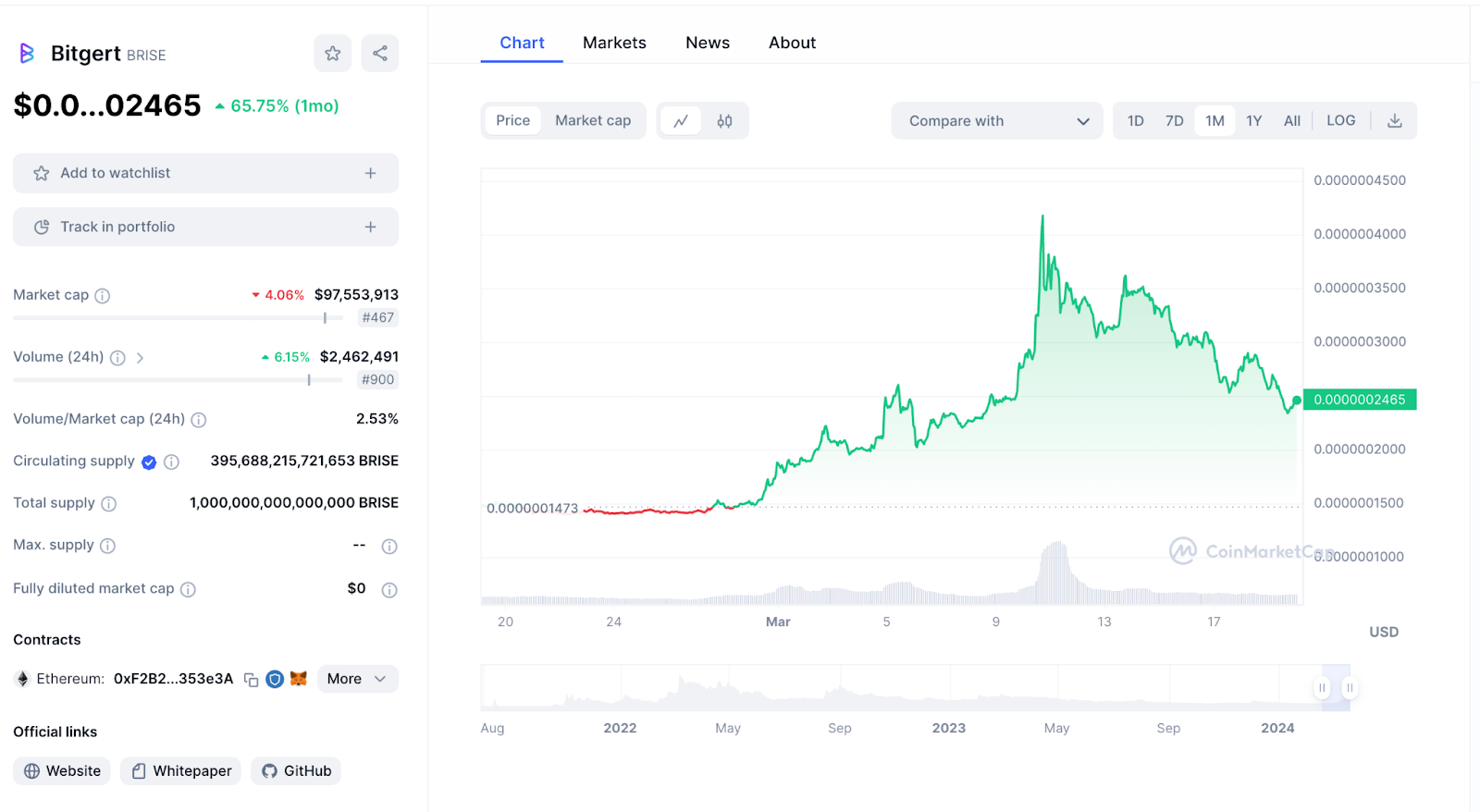This screenshot has height=812, width=1480.
Task: Click info icon next to Max supply value
Action: tap(389, 547)
